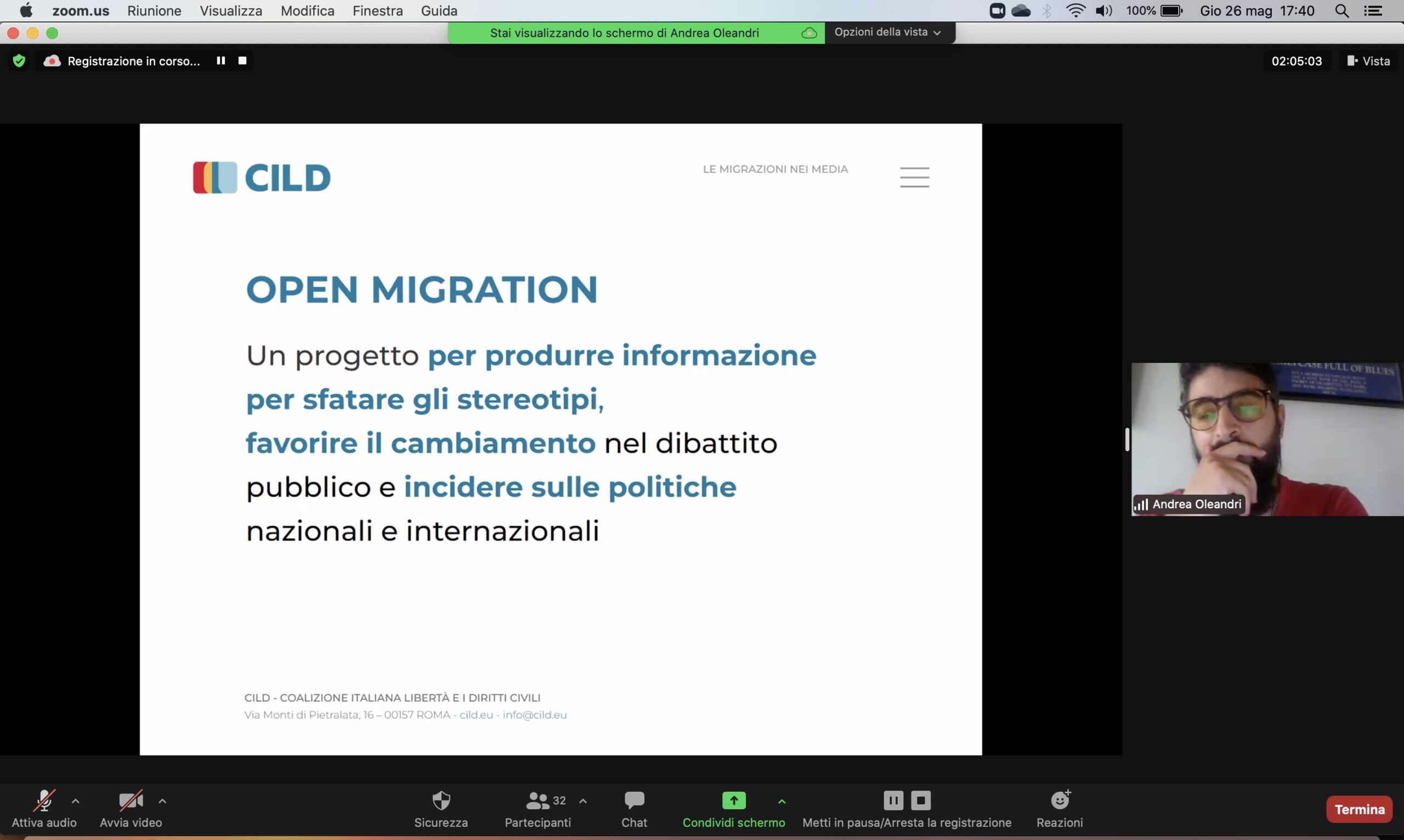Open the Chat panel
The height and width of the screenshot is (840, 1404).
(634, 809)
